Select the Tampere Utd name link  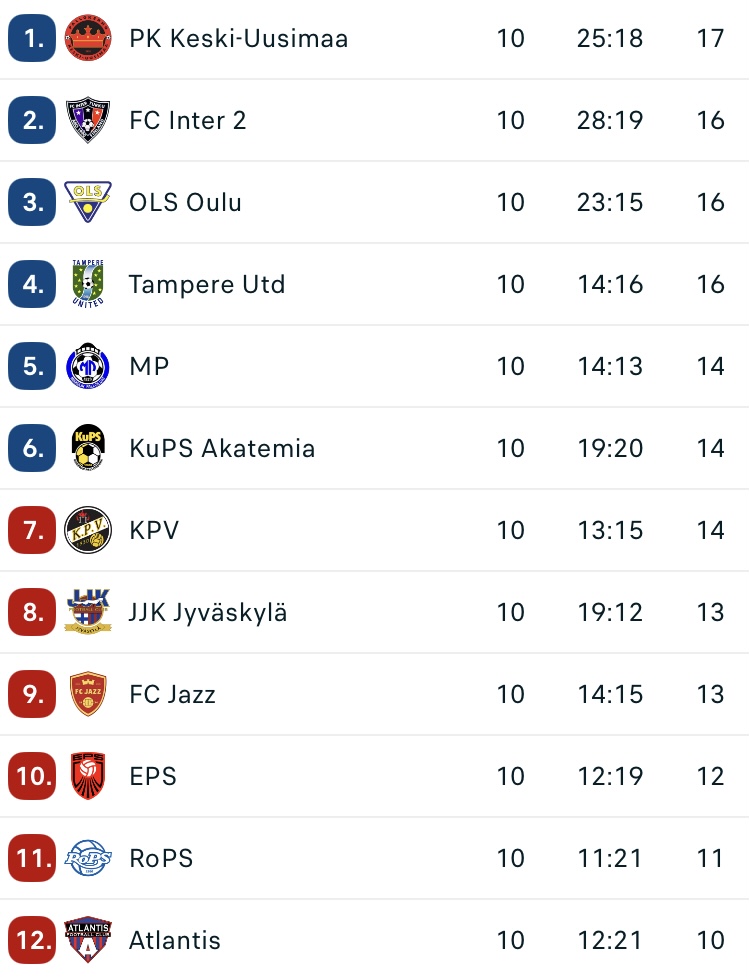(x=207, y=284)
